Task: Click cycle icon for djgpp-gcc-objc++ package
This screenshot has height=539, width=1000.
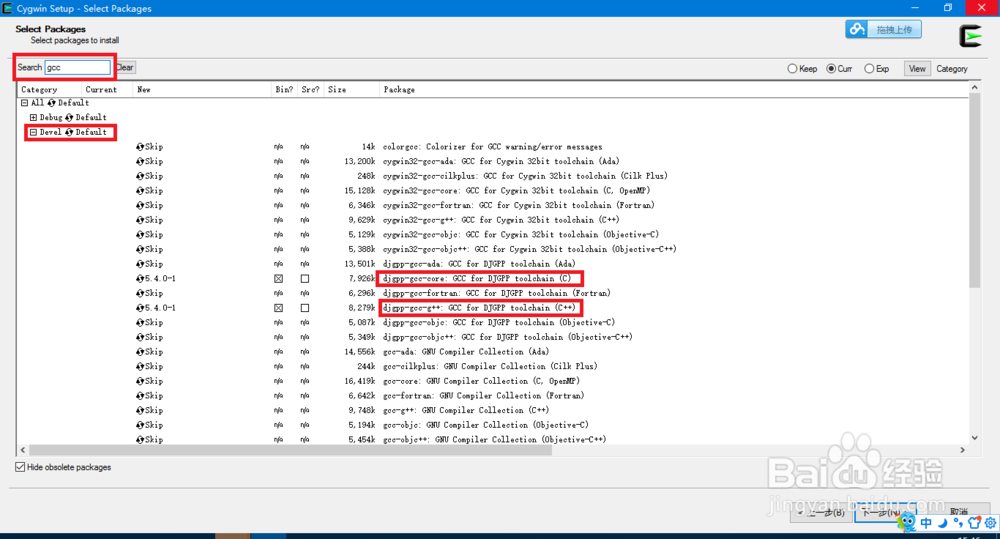Action: pos(140,337)
